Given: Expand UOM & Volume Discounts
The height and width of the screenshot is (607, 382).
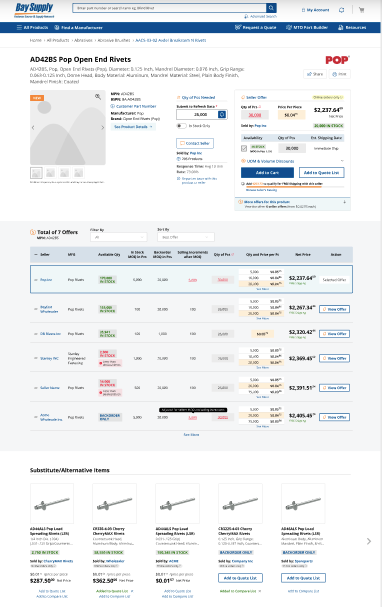Looking at the screenshot, I should pyautogui.click(x=293, y=161).
